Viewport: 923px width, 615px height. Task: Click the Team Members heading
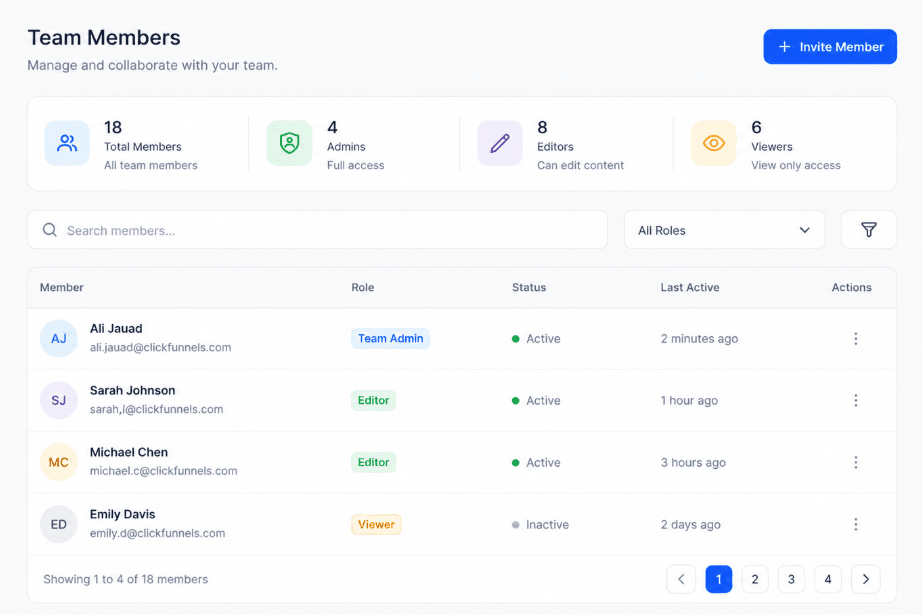click(x=104, y=38)
